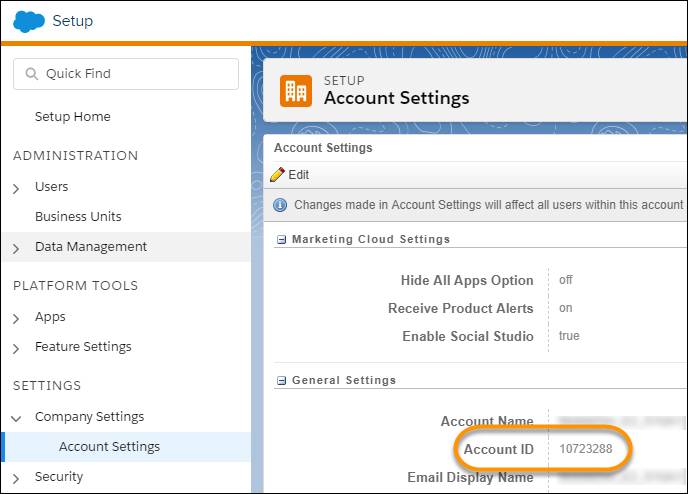The height and width of the screenshot is (494, 688).
Task: Click the Marketing Cloud Settings heading
Action: [371, 239]
